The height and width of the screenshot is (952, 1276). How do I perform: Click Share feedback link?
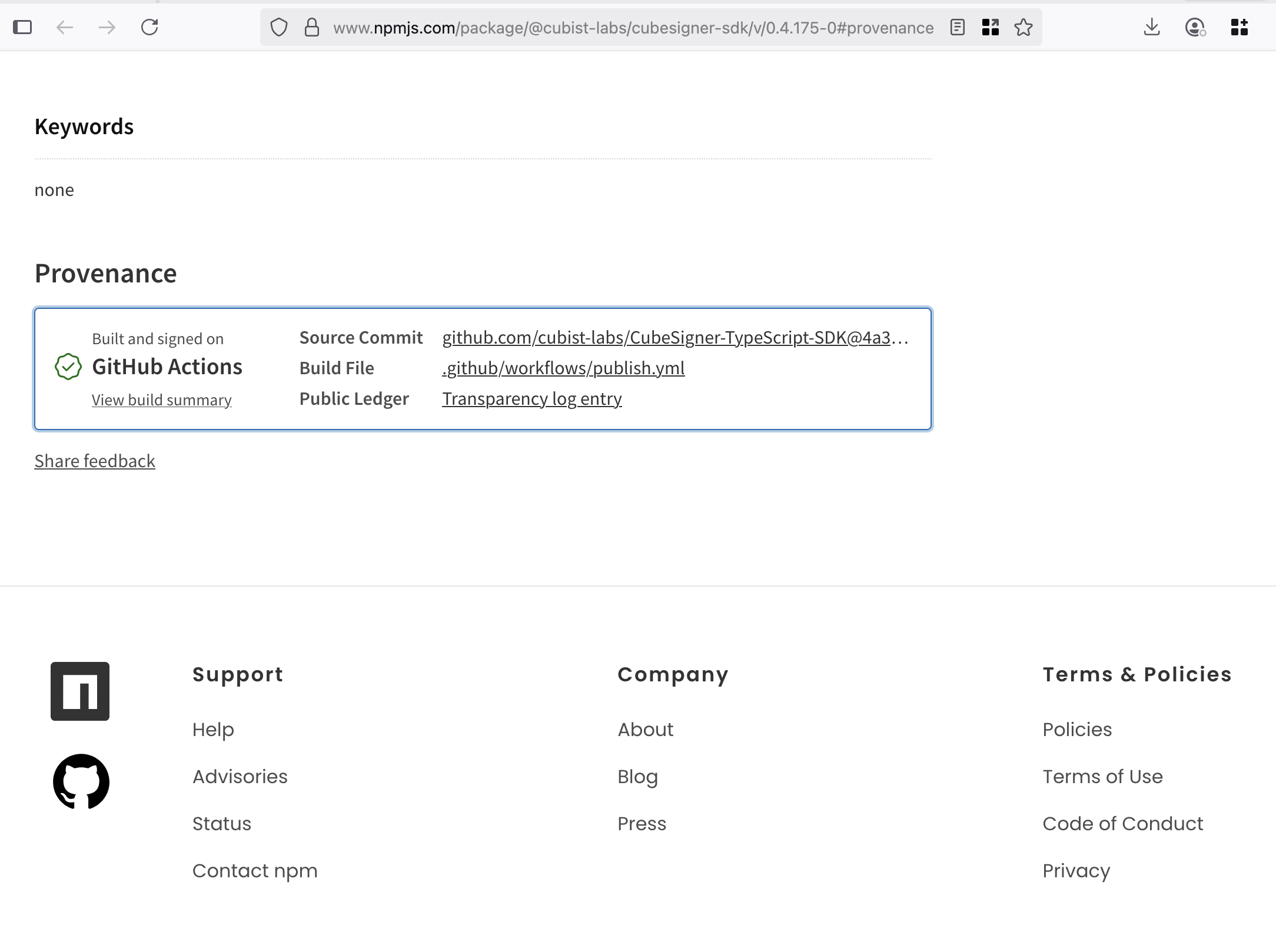pyautogui.click(x=95, y=461)
